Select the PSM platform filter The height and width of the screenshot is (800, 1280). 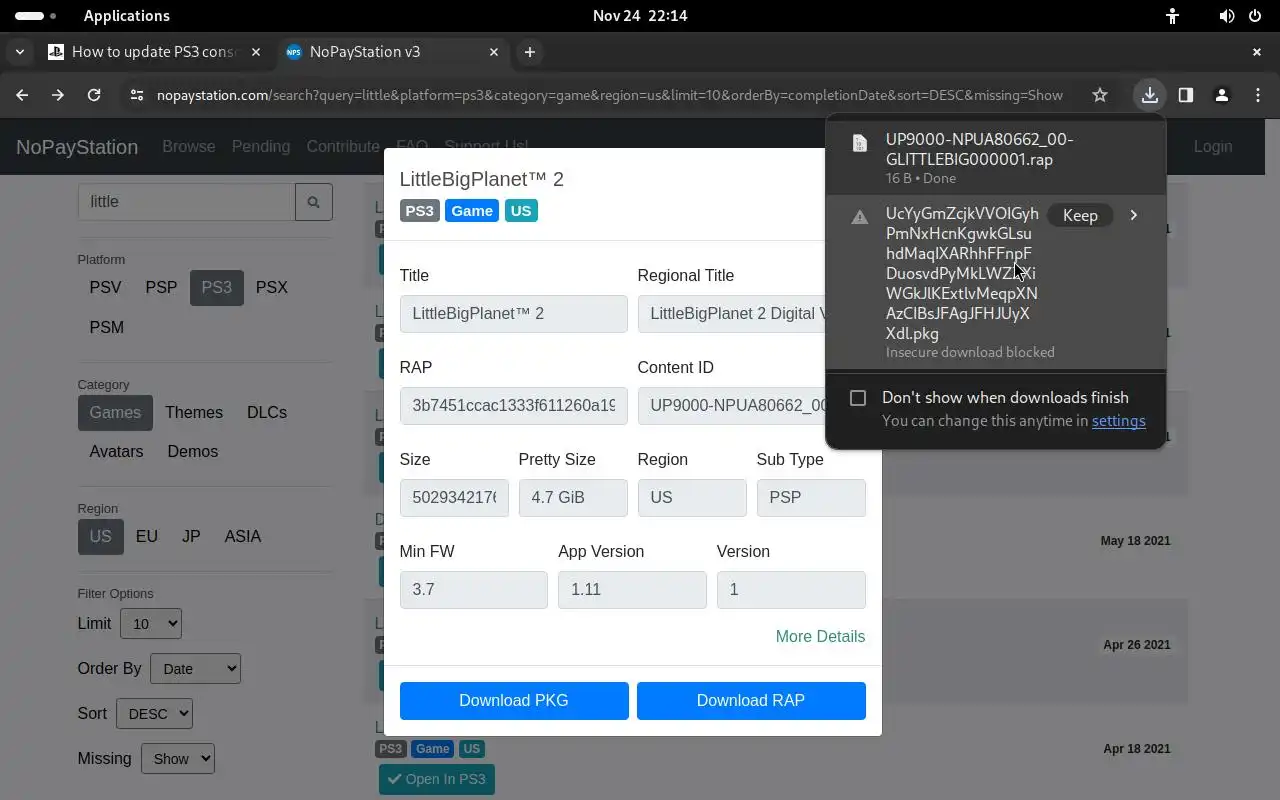(106, 328)
